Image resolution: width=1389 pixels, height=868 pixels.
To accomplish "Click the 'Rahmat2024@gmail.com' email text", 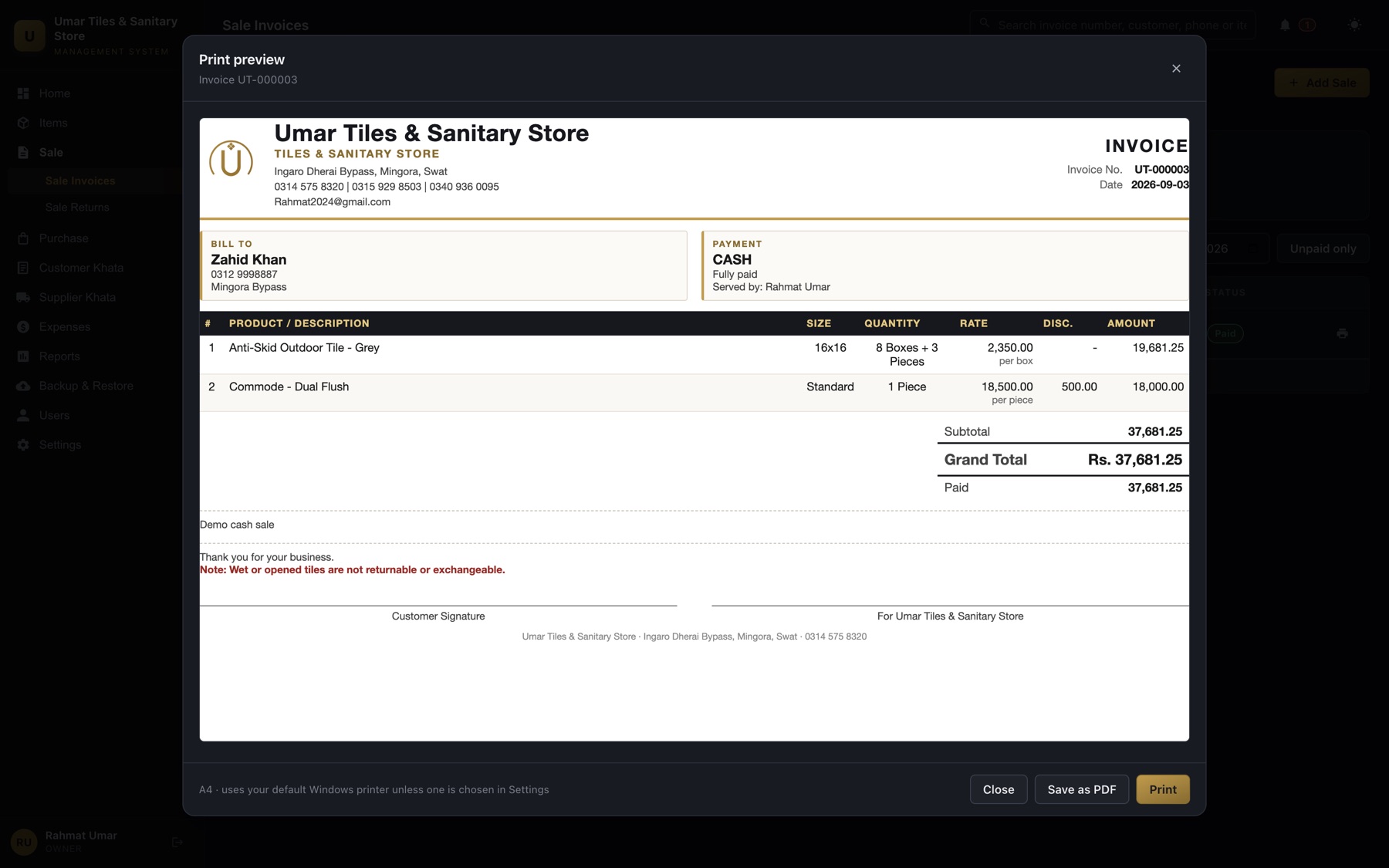I will [332, 202].
